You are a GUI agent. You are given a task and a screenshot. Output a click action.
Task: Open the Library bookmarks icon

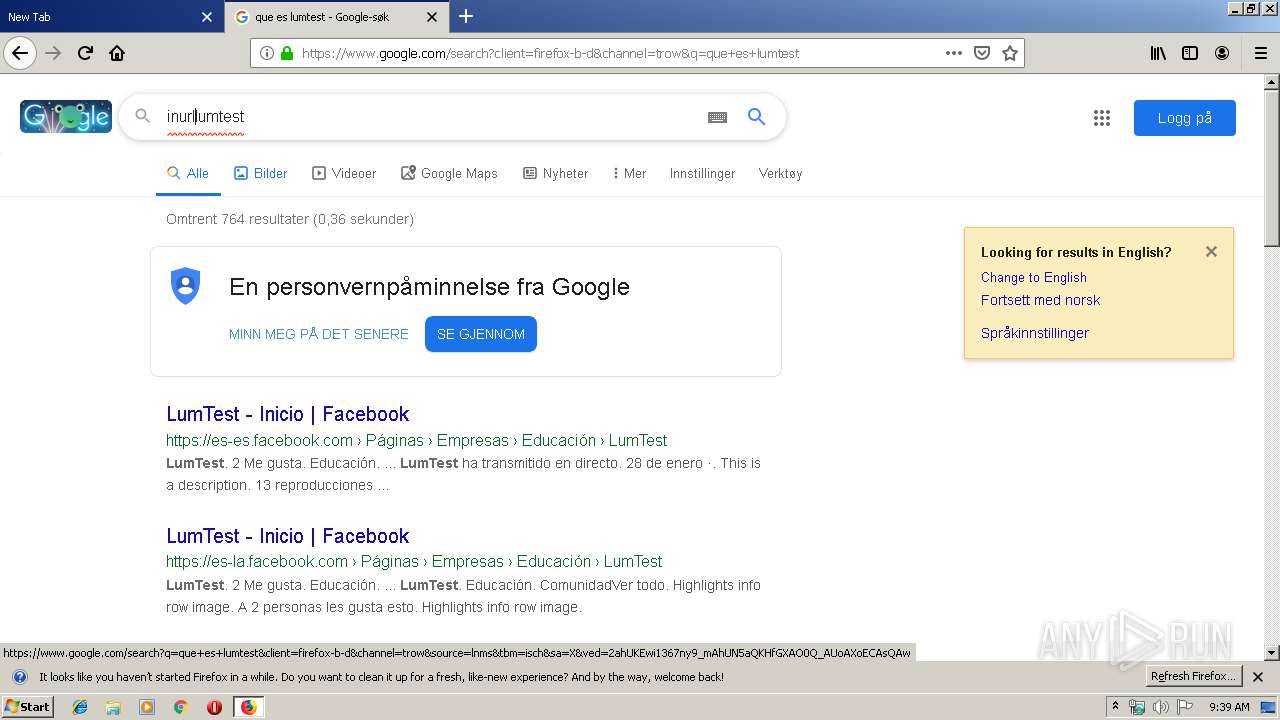point(1158,53)
